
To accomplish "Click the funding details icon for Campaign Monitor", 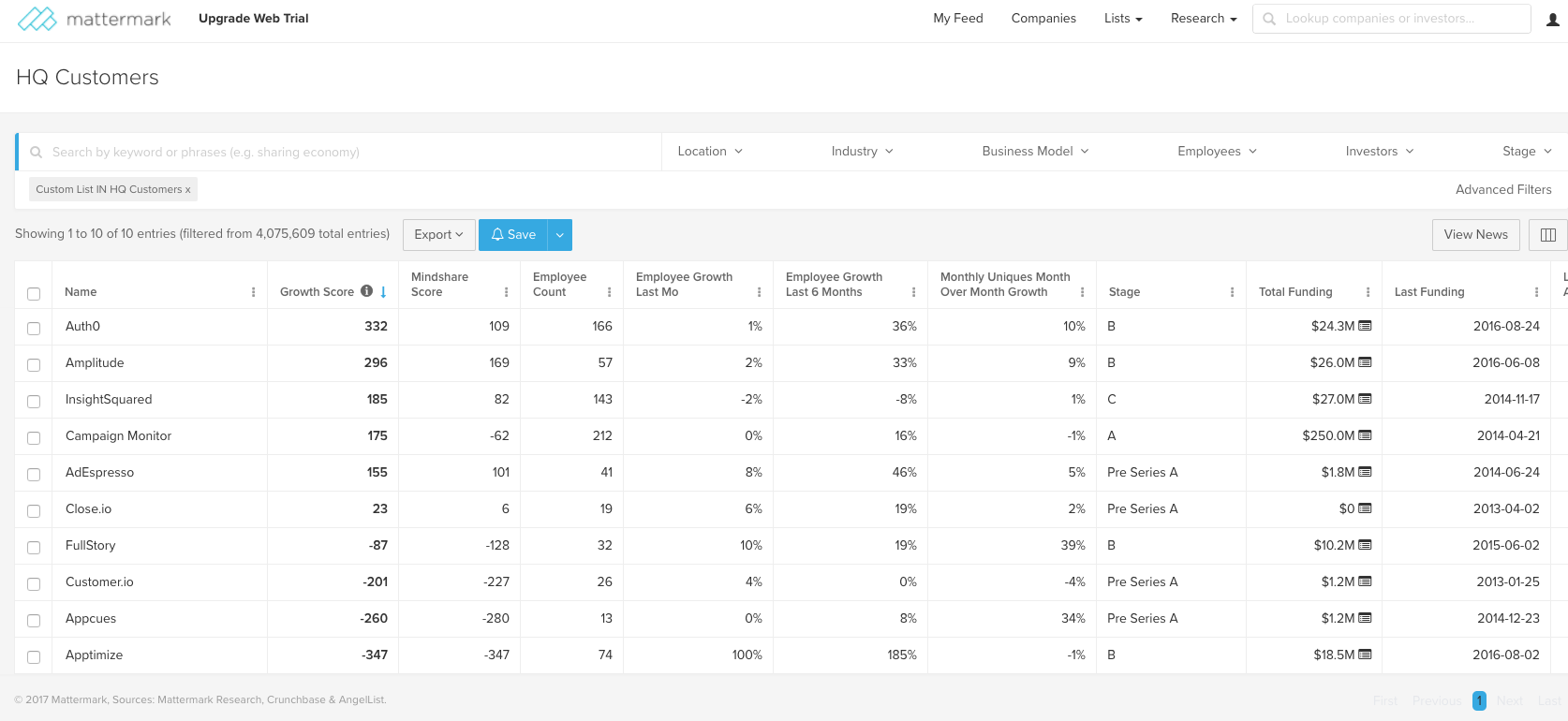I will [1365, 435].
